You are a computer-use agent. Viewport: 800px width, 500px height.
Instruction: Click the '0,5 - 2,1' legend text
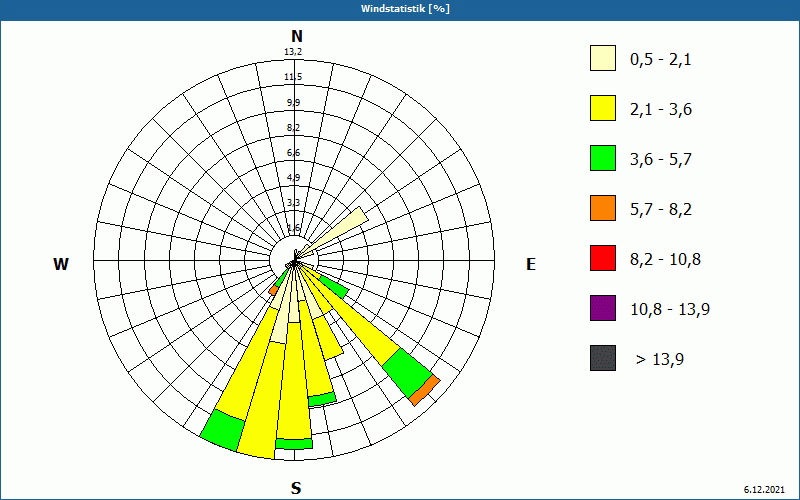click(x=661, y=60)
